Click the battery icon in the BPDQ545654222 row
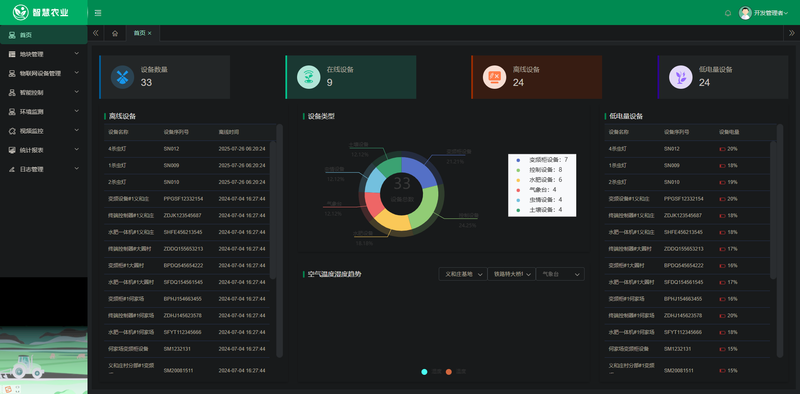Viewport: 800px width, 394px height. point(722,266)
